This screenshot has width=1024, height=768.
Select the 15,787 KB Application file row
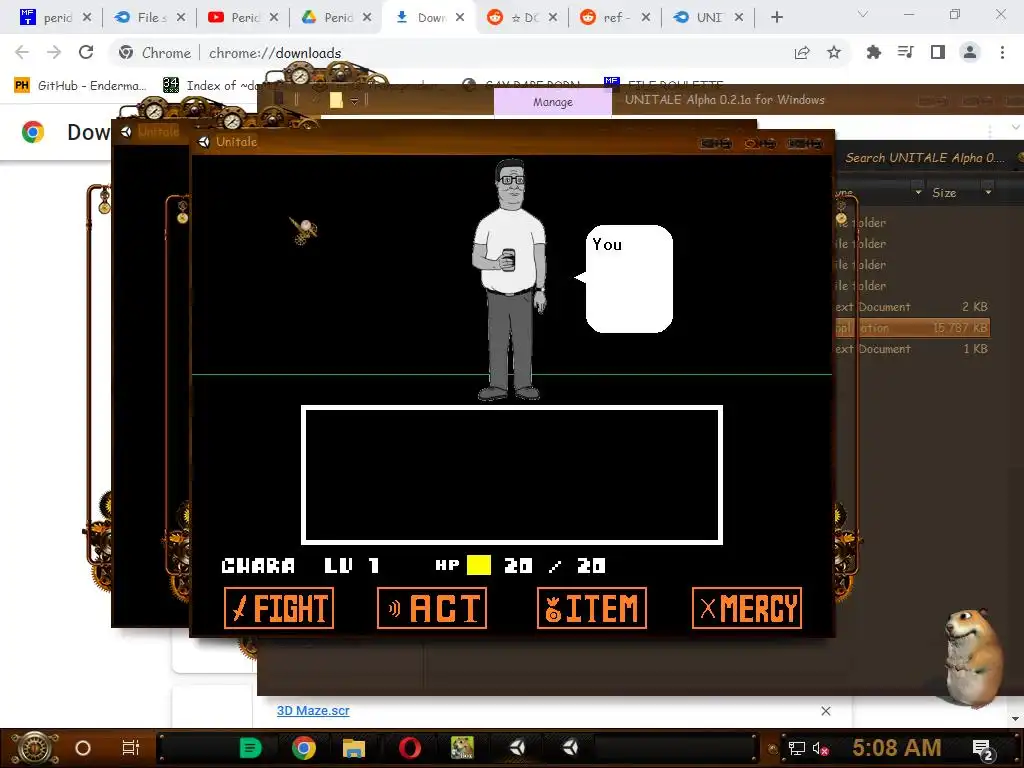click(x=912, y=328)
